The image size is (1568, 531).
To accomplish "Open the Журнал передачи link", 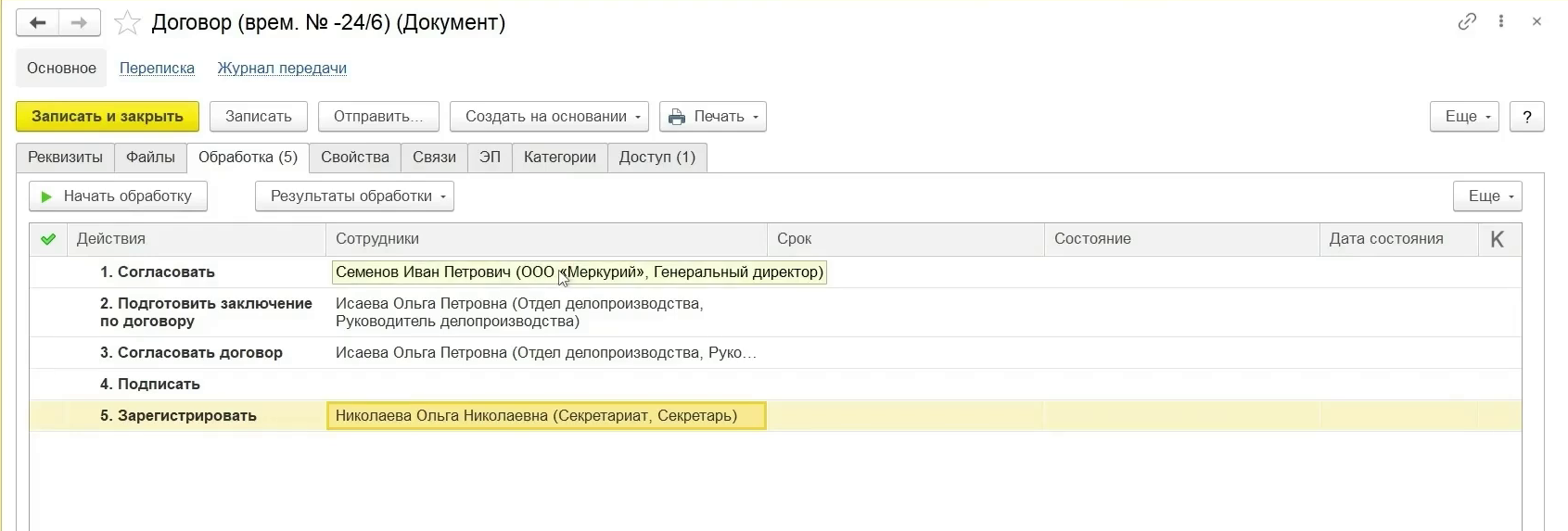I will point(282,69).
